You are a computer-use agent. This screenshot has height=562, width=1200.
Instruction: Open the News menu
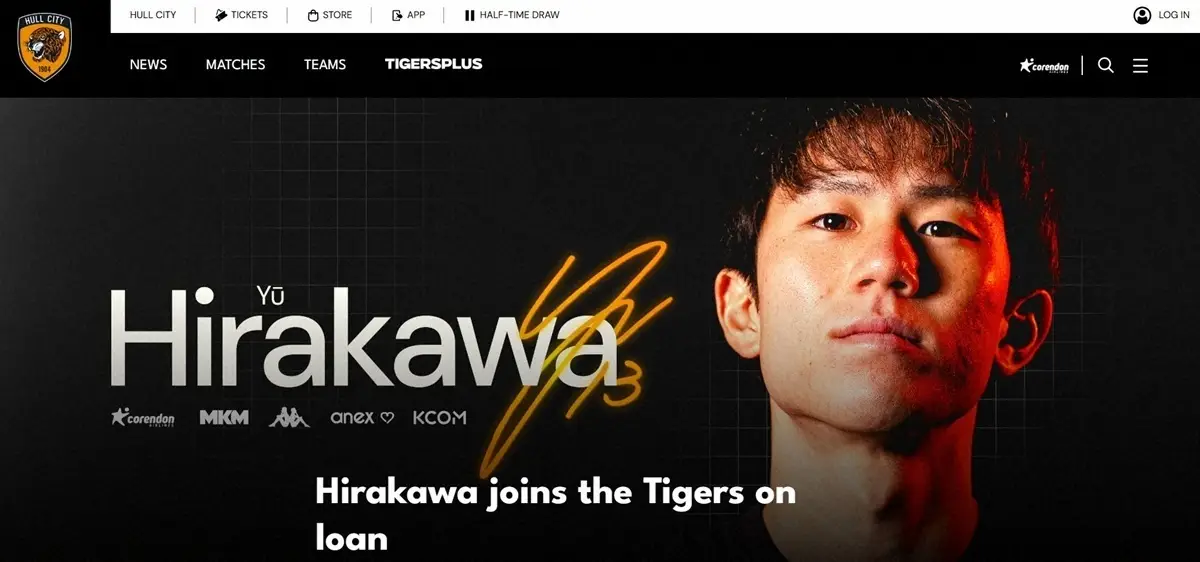pyautogui.click(x=148, y=64)
